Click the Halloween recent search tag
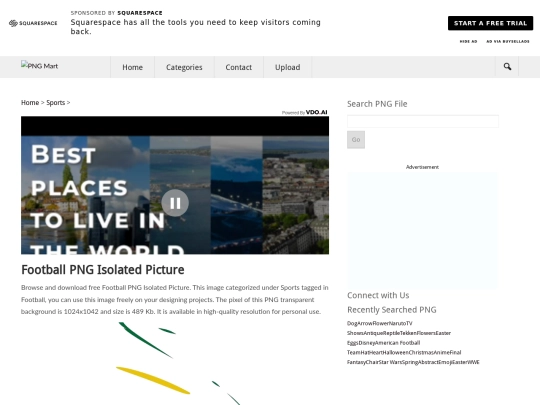Viewport: 540px width, 405px height. coord(395,352)
